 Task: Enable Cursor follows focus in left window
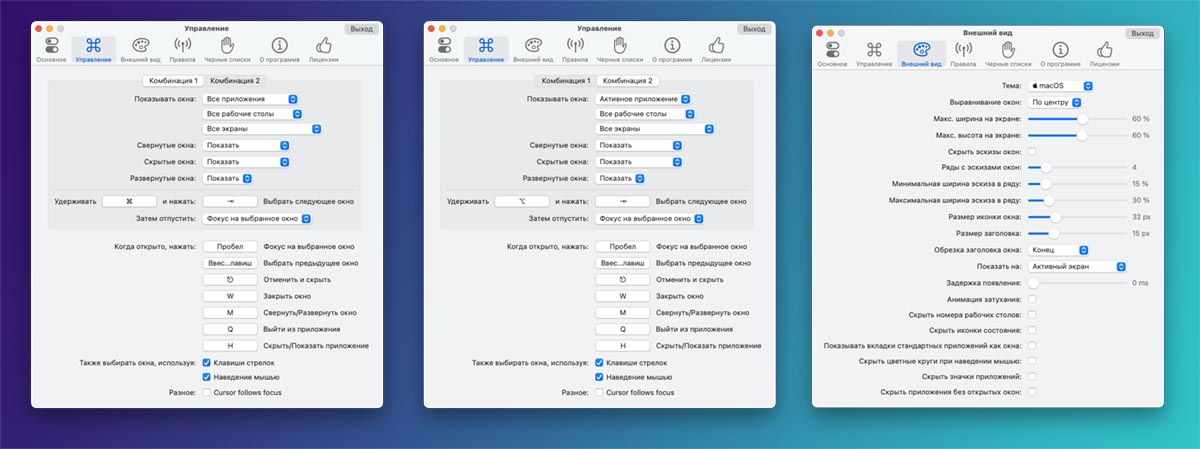point(206,392)
